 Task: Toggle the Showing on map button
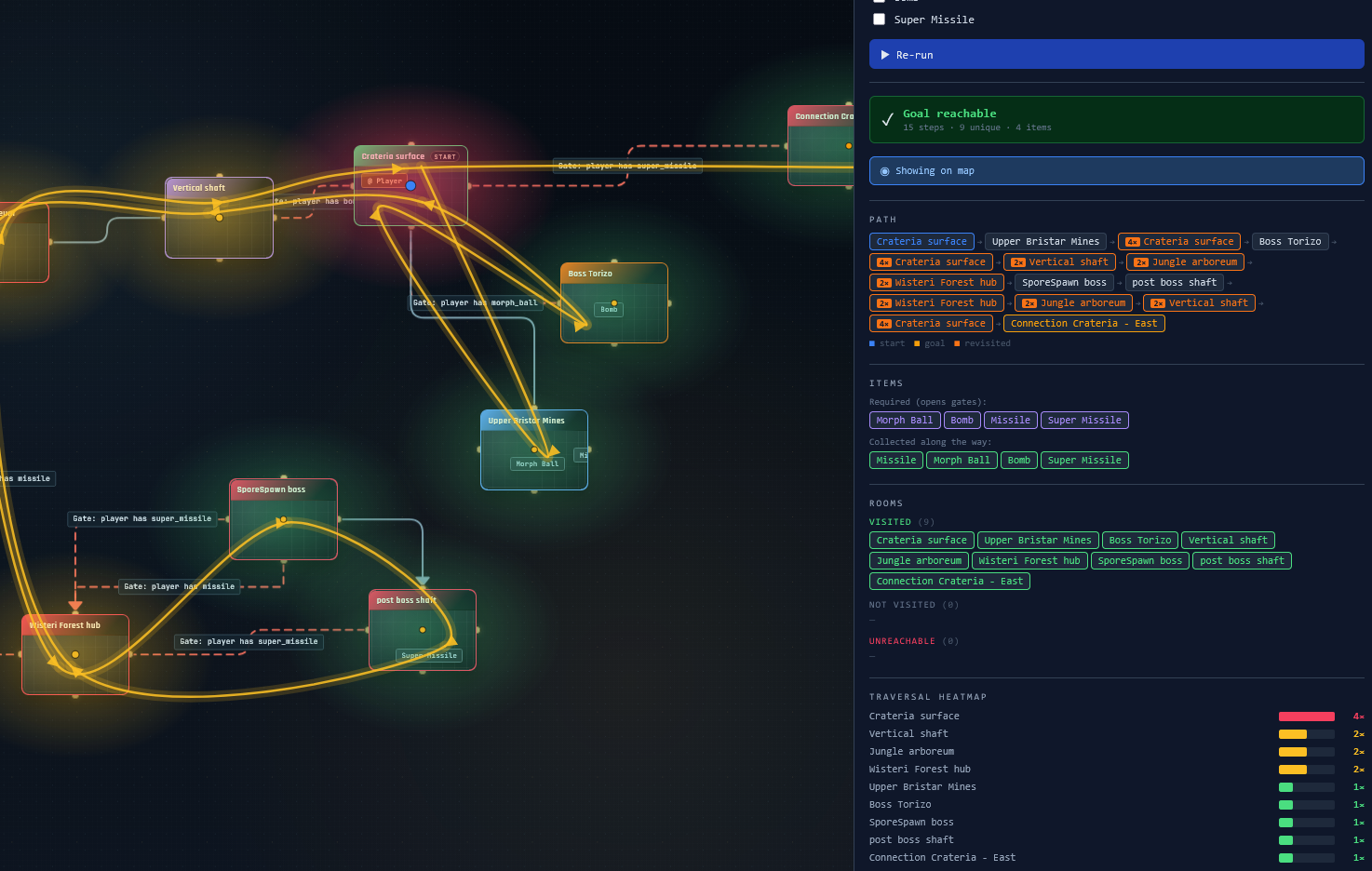coord(1116,170)
